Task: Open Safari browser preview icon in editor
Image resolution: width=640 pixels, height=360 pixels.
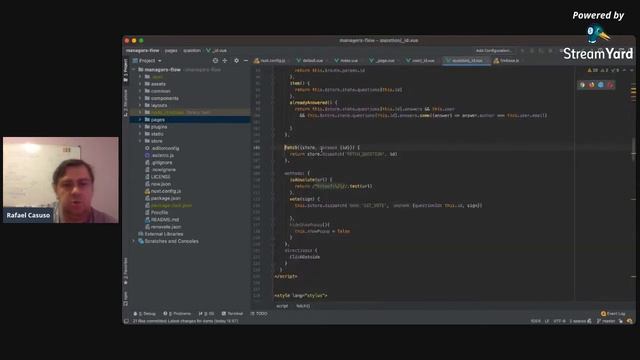Action: coord(601,85)
